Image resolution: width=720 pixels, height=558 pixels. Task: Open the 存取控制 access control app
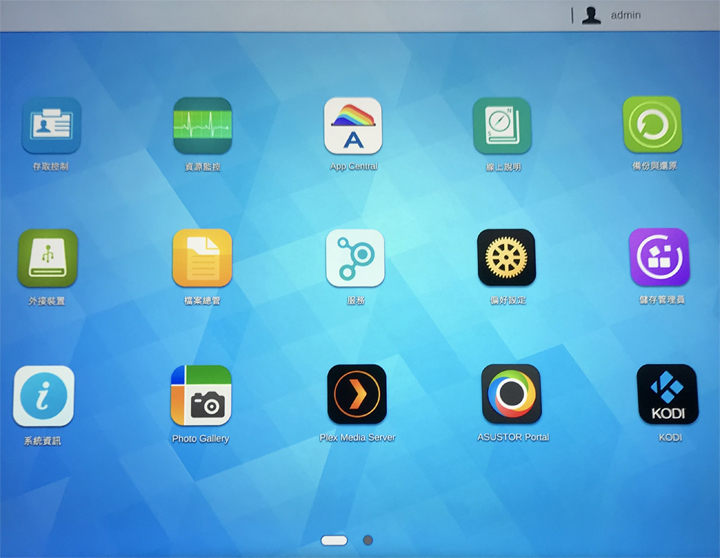(51, 125)
